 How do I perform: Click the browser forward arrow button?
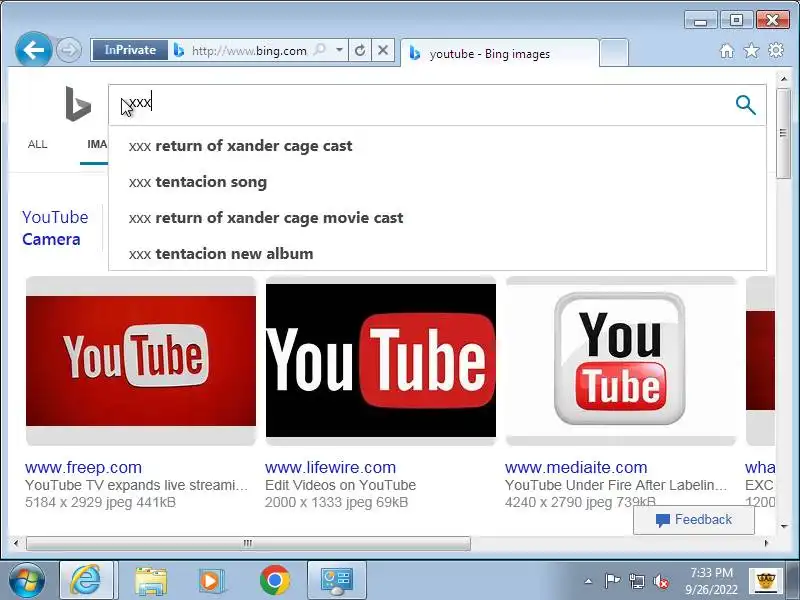[68, 51]
